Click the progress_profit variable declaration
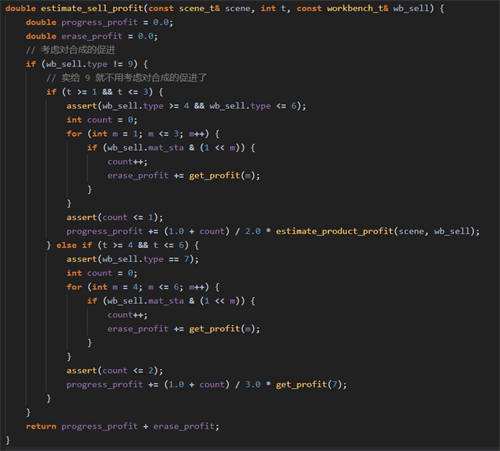This screenshot has width=500, height=451. point(99,22)
